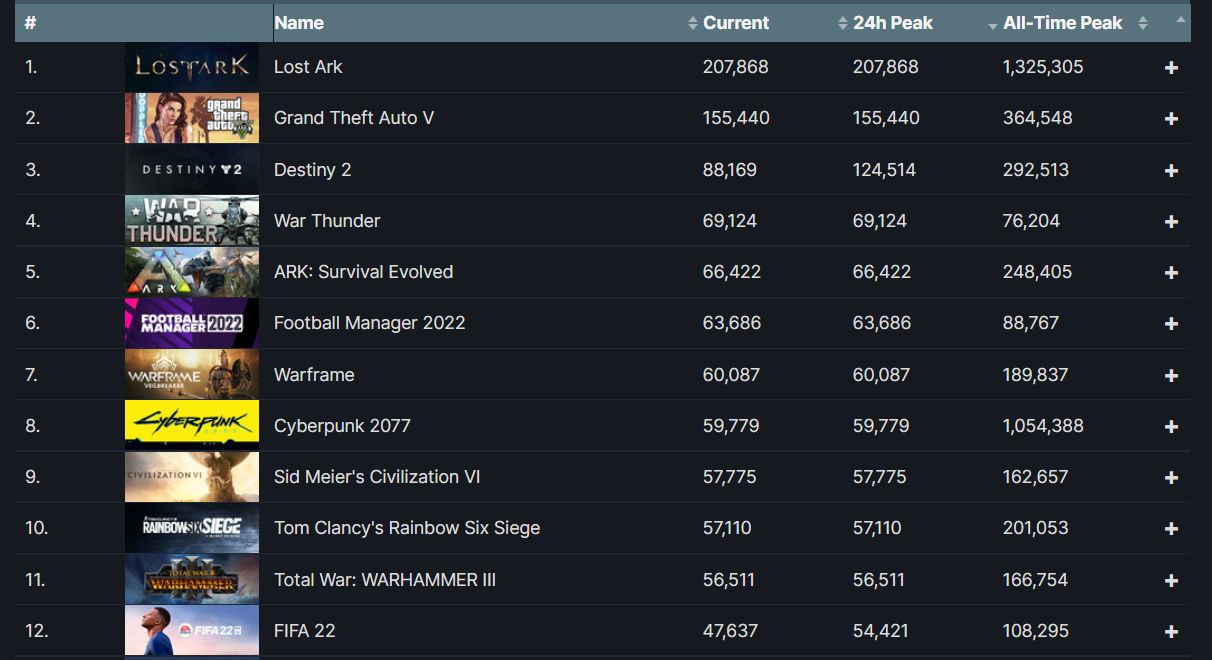The image size is (1212, 660).
Task: Sort games by Name column header
Action: (x=299, y=22)
